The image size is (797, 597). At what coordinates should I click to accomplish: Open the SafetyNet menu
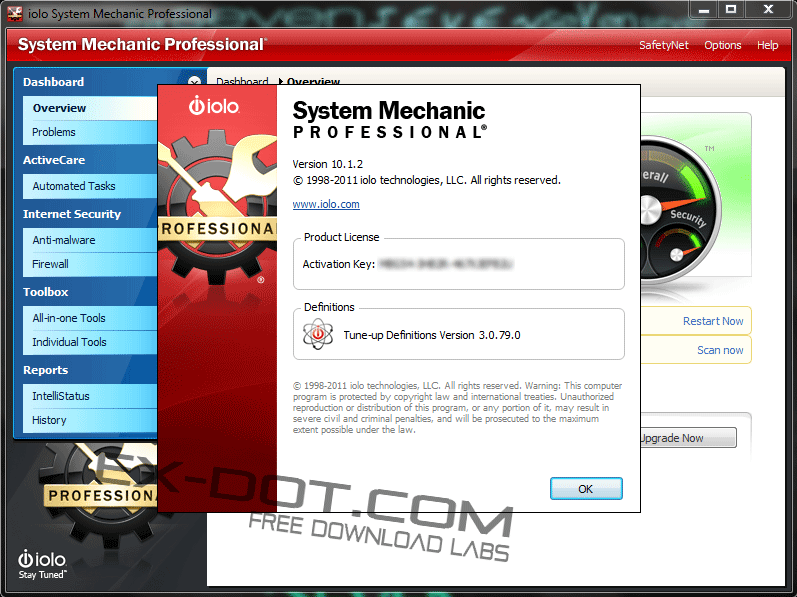point(664,45)
